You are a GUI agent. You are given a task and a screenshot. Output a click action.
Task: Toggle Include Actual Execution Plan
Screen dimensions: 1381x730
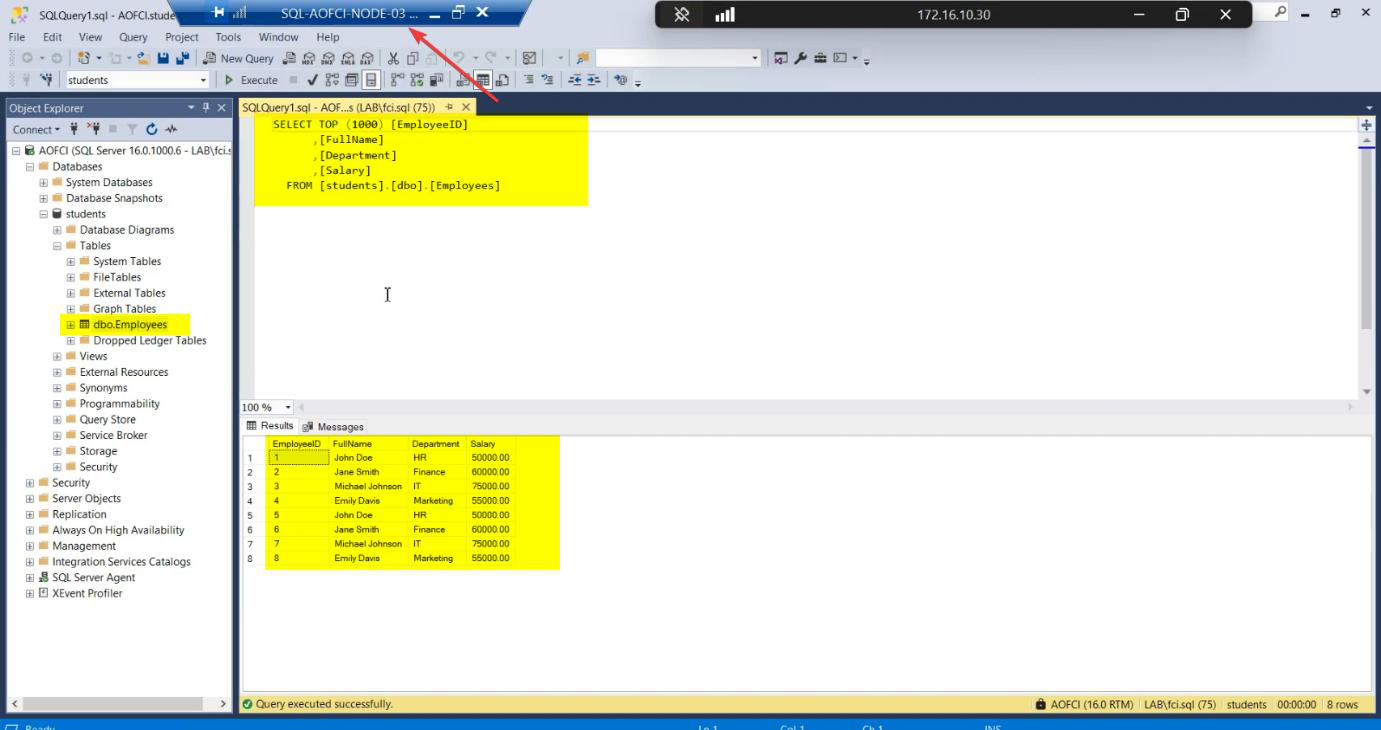pos(397,80)
